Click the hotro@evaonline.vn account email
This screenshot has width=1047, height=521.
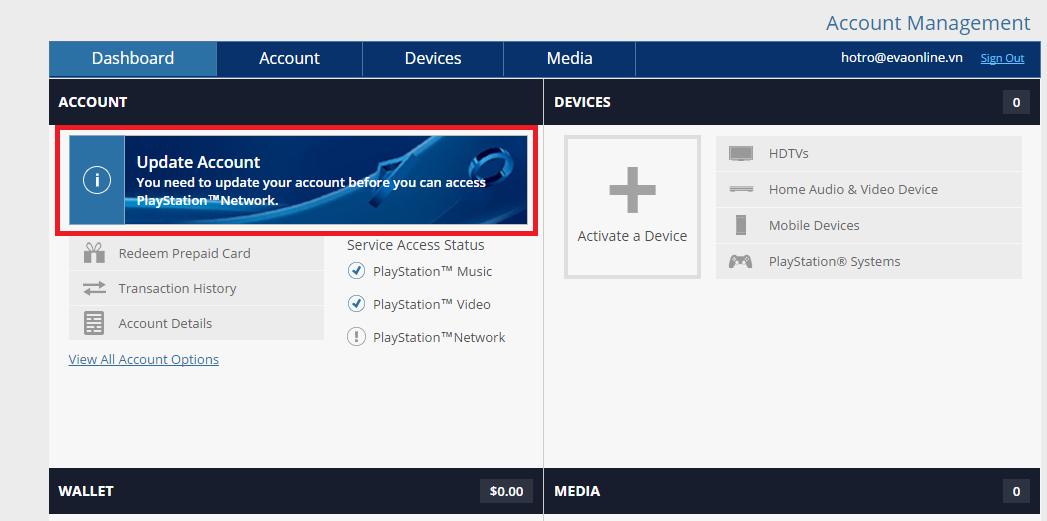[x=901, y=57]
